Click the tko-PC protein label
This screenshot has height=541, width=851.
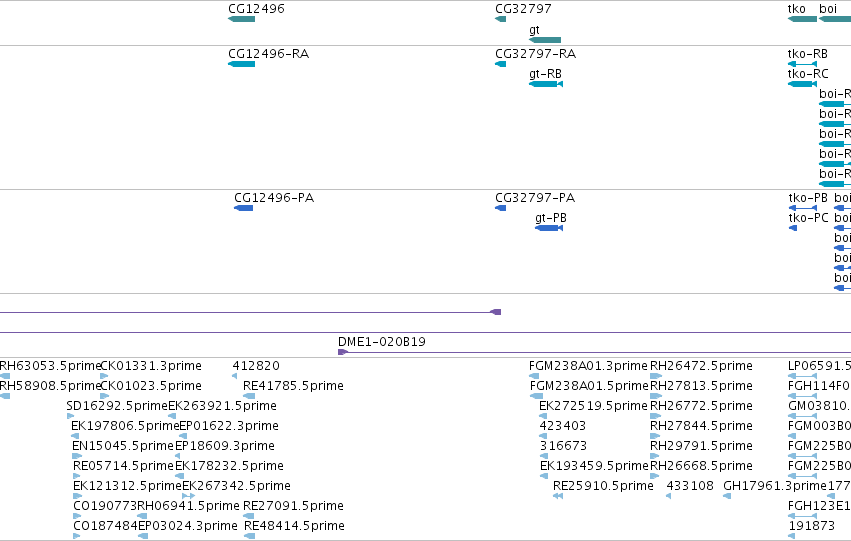(809, 218)
